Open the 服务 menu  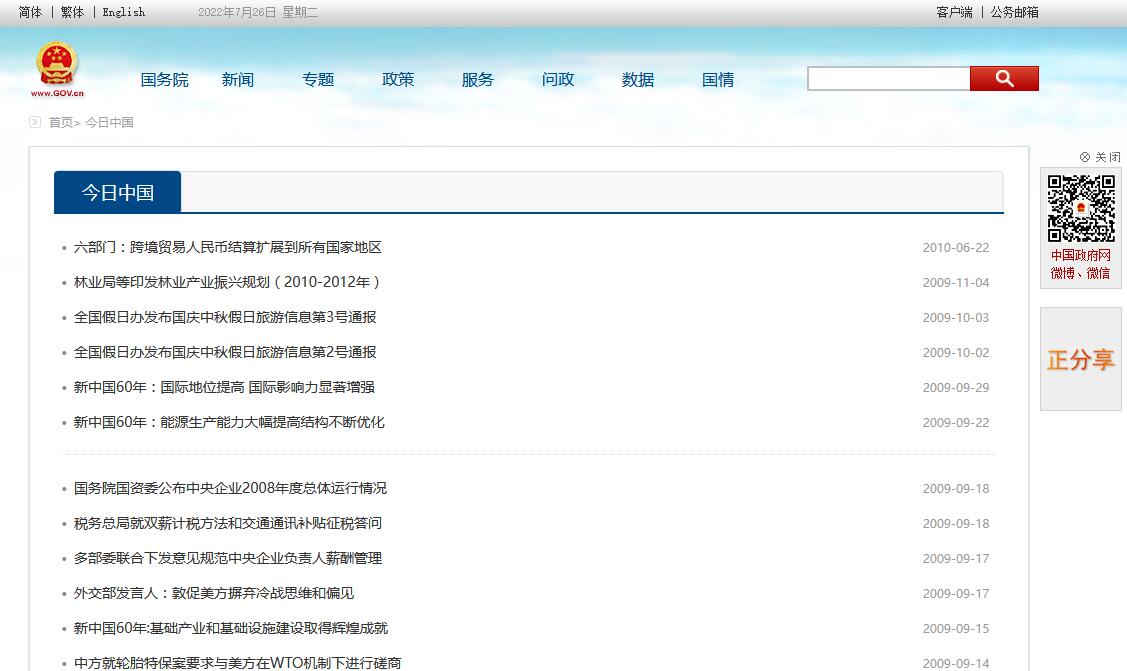click(x=477, y=80)
